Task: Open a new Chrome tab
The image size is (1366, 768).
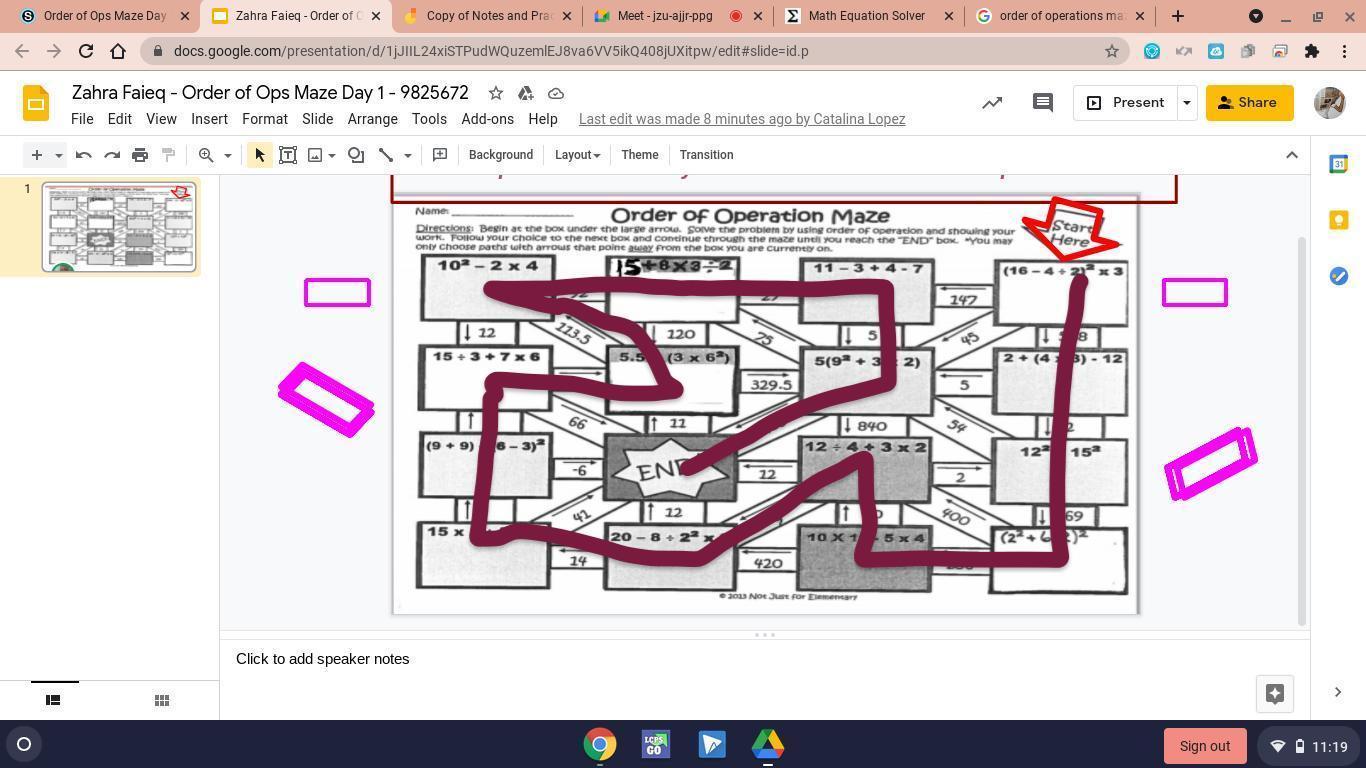Action: pos(1177,16)
